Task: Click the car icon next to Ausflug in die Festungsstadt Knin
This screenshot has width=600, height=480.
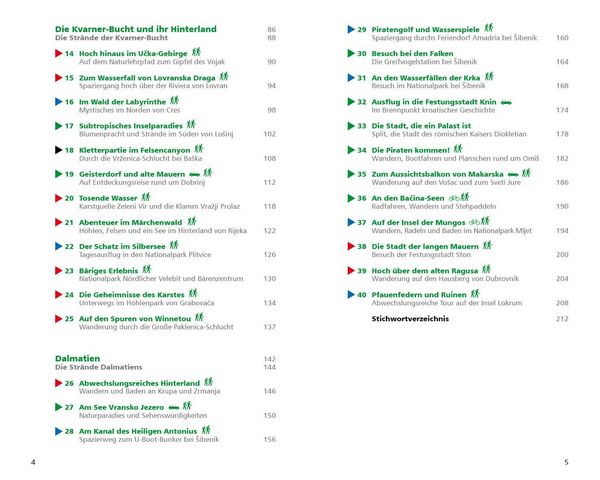Action: (x=506, y=102)
